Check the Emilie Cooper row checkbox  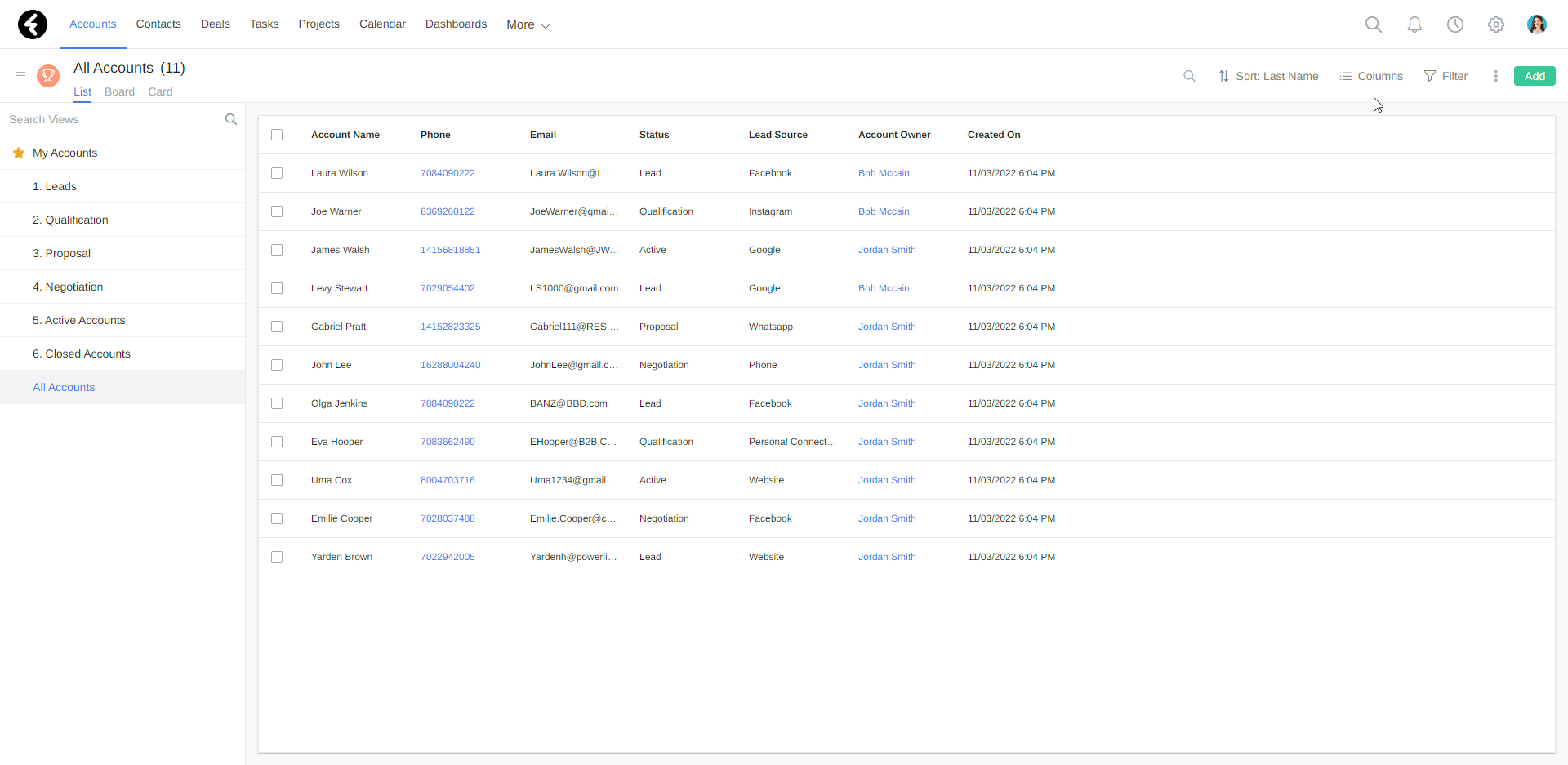(277, 518)
